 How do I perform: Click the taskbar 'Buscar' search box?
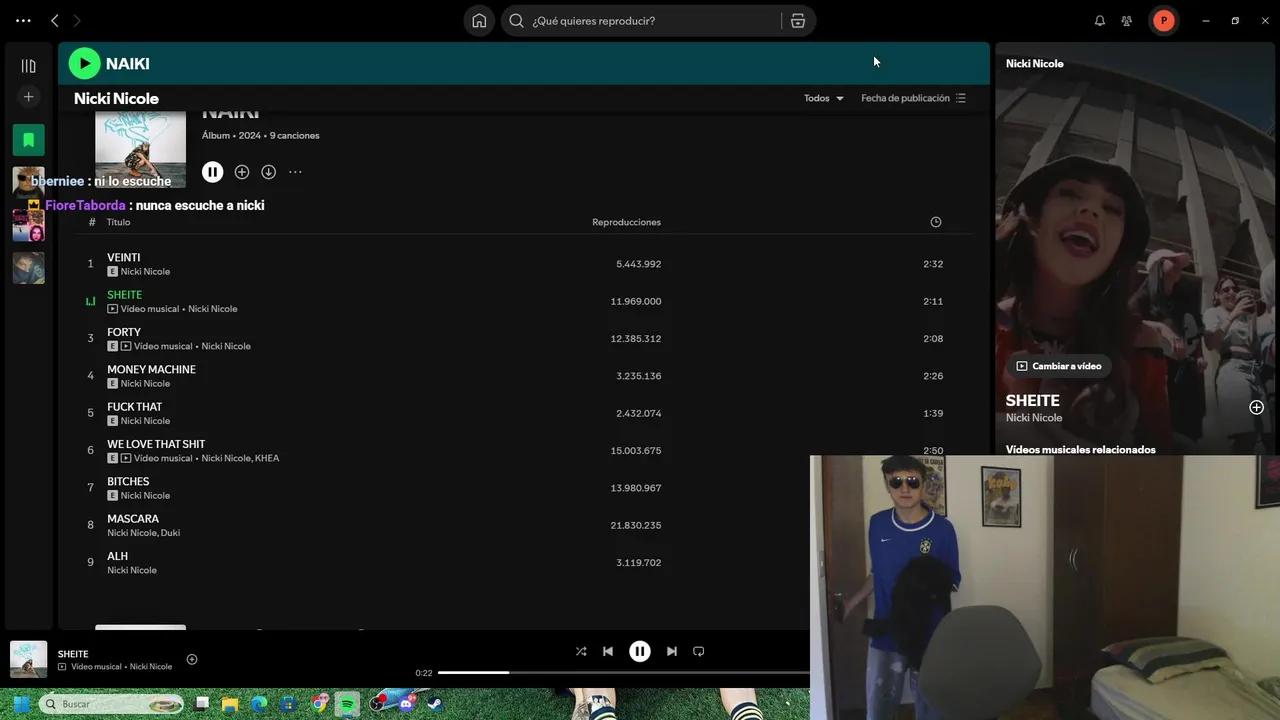(x=111, y=704)
